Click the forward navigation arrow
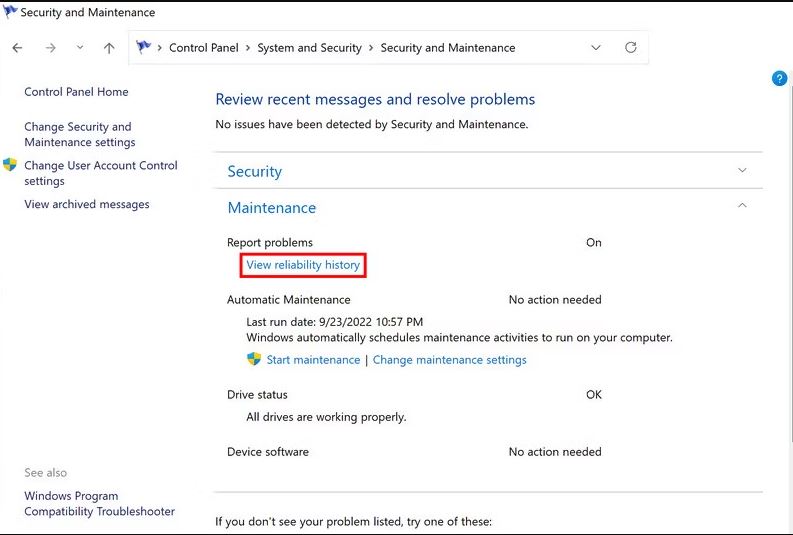 [x=51, y=48]
